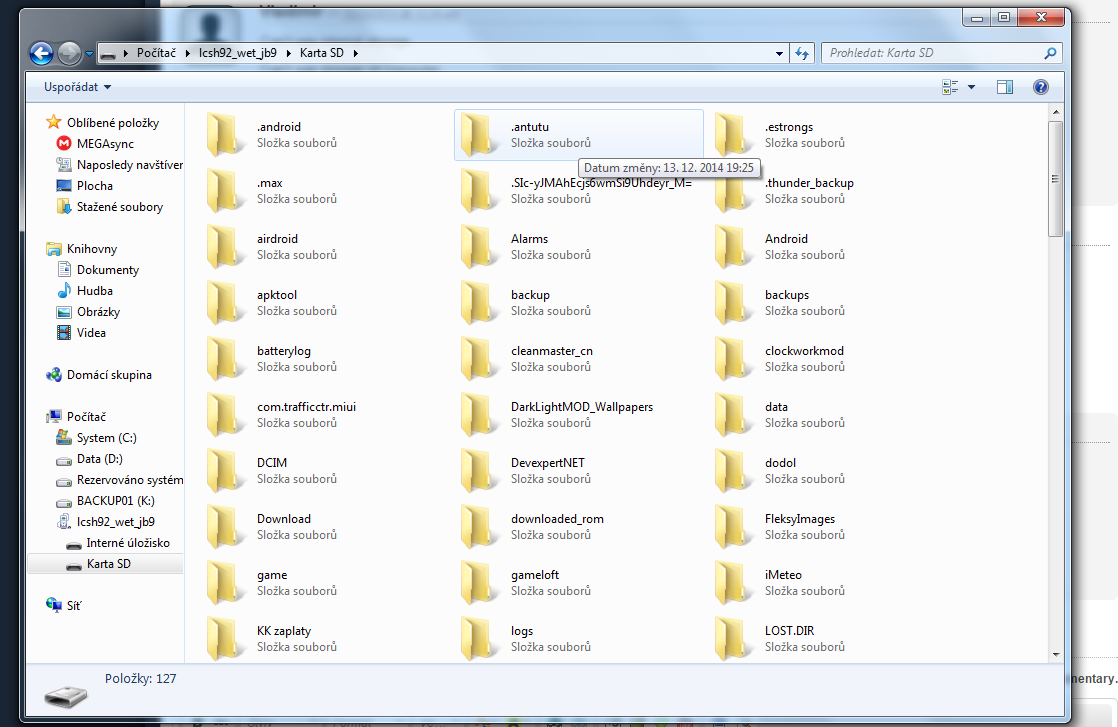The width and height of the screenshot is (1118, 727).
Task: Open the Uspořádat menu
Action: click(x=77, y=87)
